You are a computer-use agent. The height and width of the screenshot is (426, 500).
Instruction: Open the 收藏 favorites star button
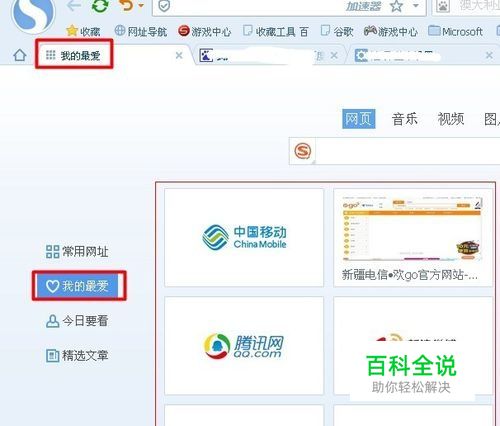tap(83, 31)
